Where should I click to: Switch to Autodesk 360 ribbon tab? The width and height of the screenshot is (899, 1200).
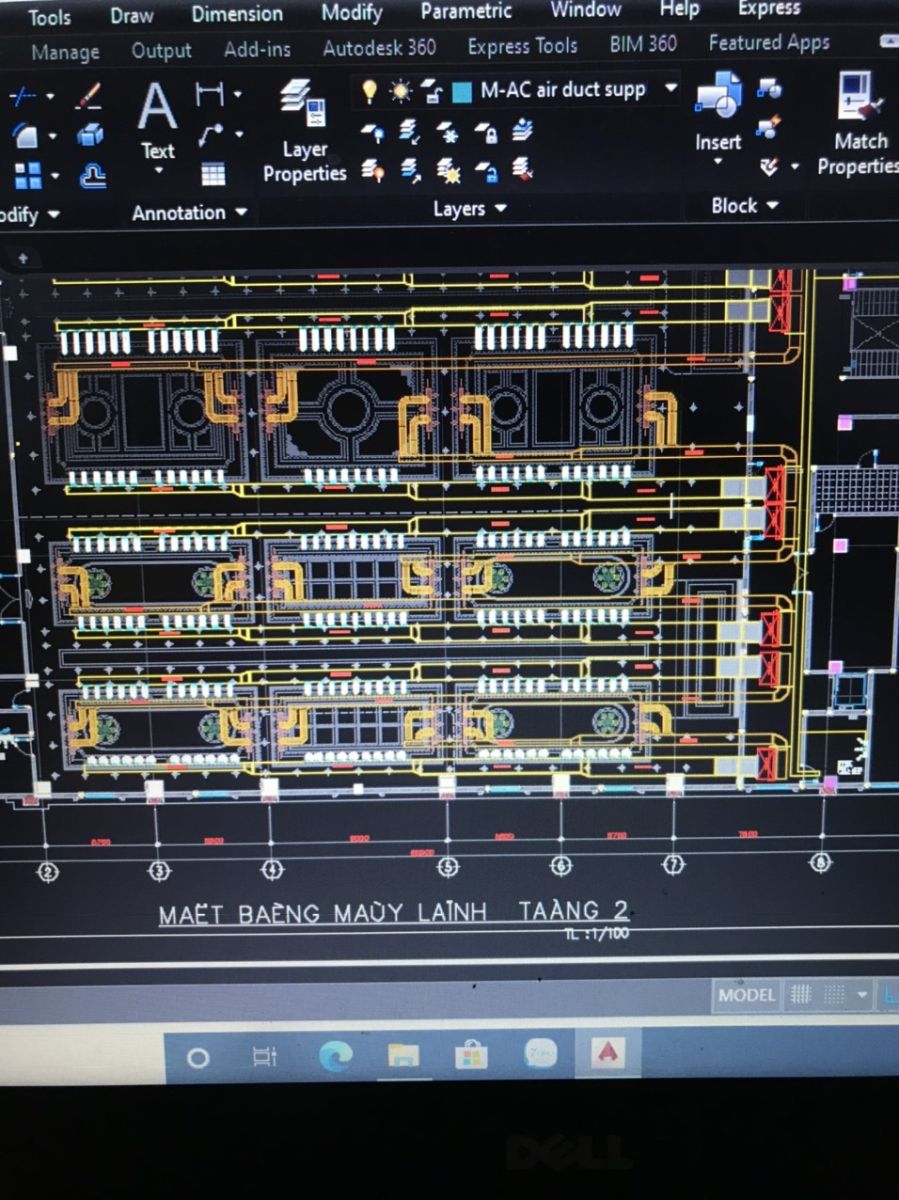(x=379, y=48)
